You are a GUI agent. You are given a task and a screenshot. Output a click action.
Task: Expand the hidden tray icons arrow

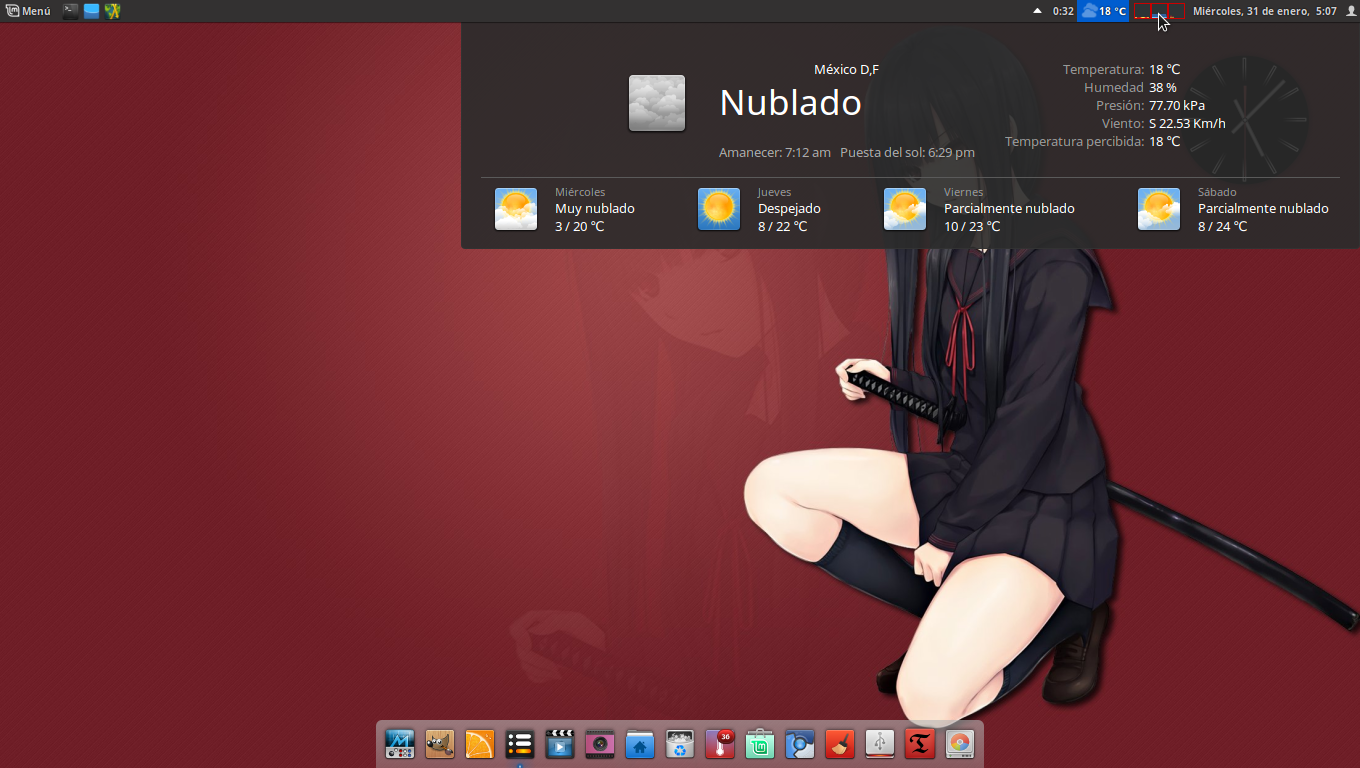1037,11
